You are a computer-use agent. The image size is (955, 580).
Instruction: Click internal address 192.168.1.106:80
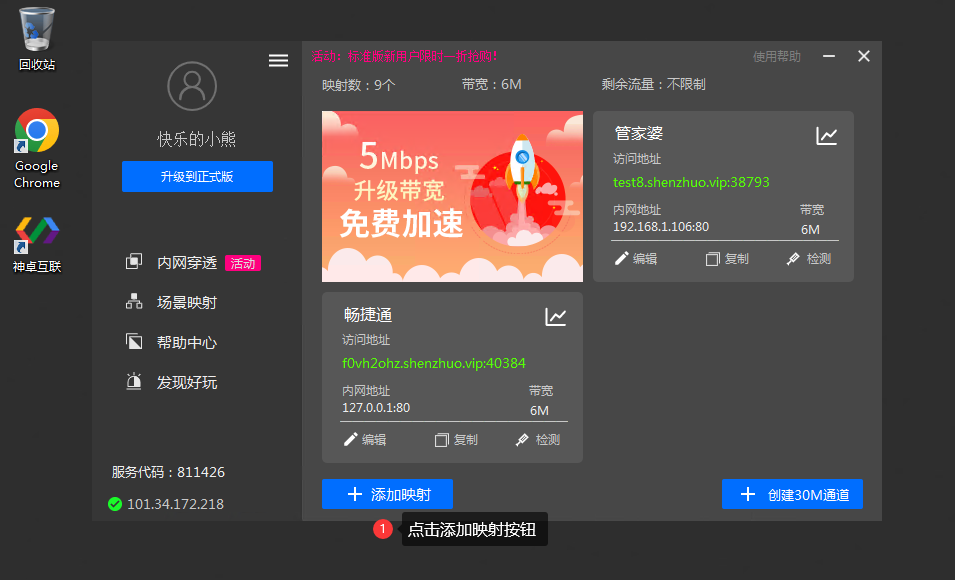pyautogui.click(x=661, y=227)
